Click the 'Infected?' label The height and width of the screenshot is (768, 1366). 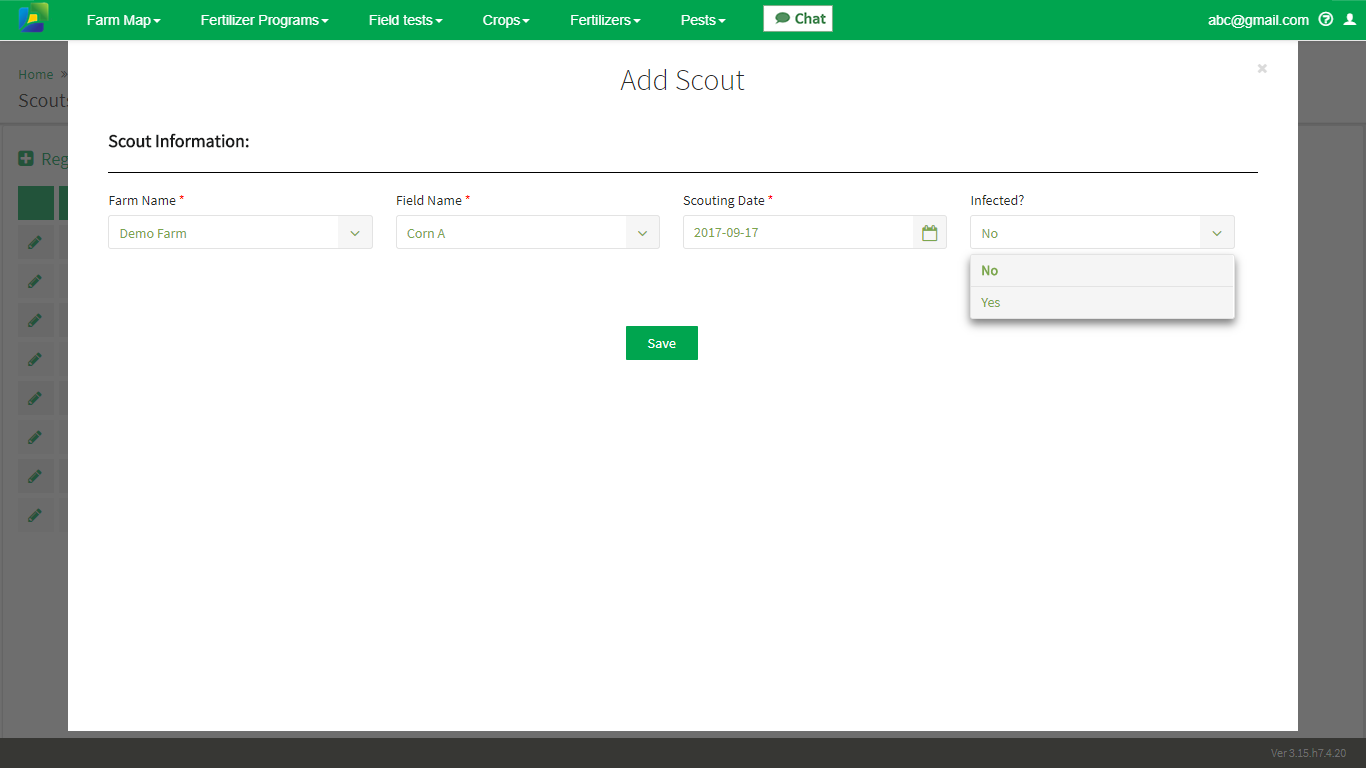997,201
